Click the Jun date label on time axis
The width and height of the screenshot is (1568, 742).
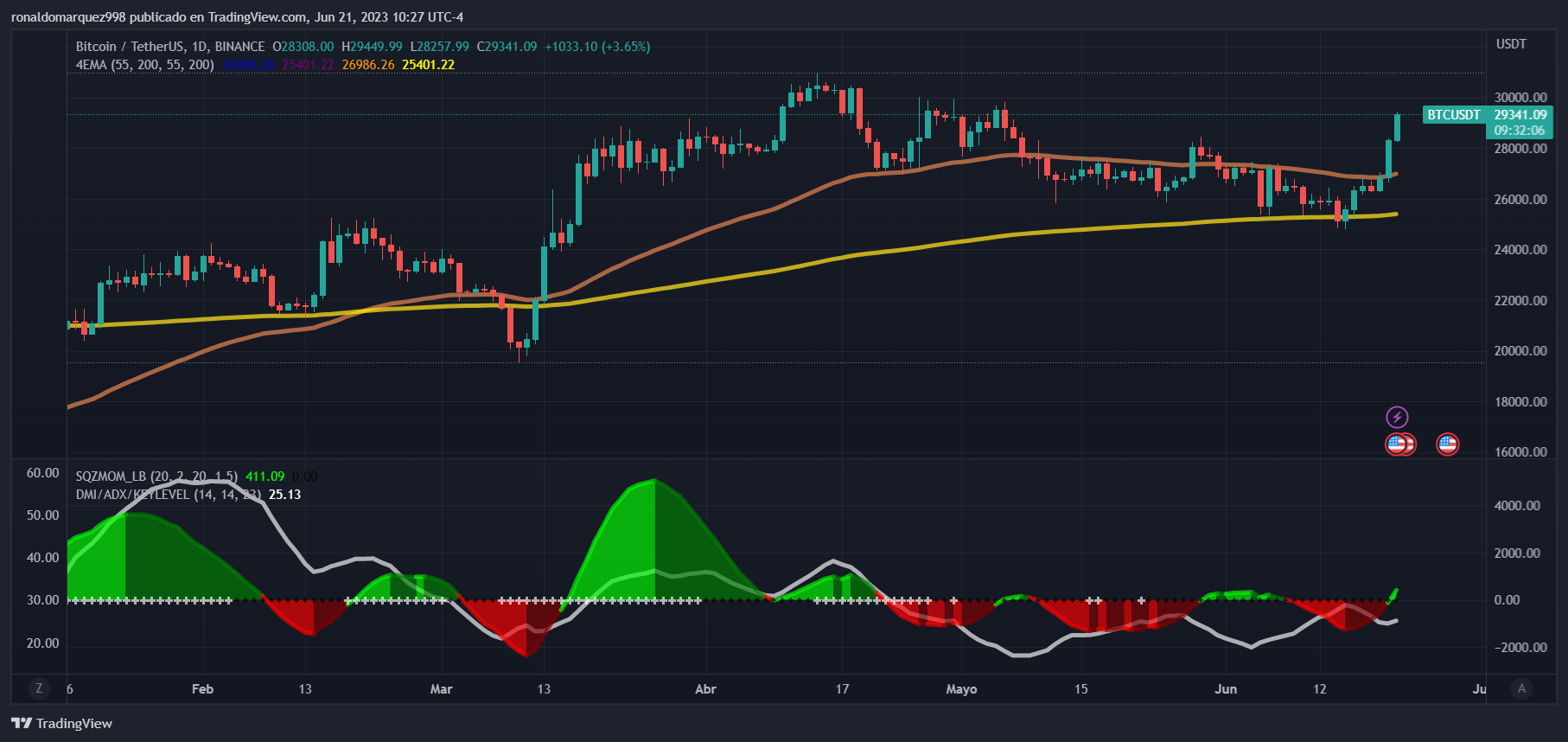[1226, 689]
